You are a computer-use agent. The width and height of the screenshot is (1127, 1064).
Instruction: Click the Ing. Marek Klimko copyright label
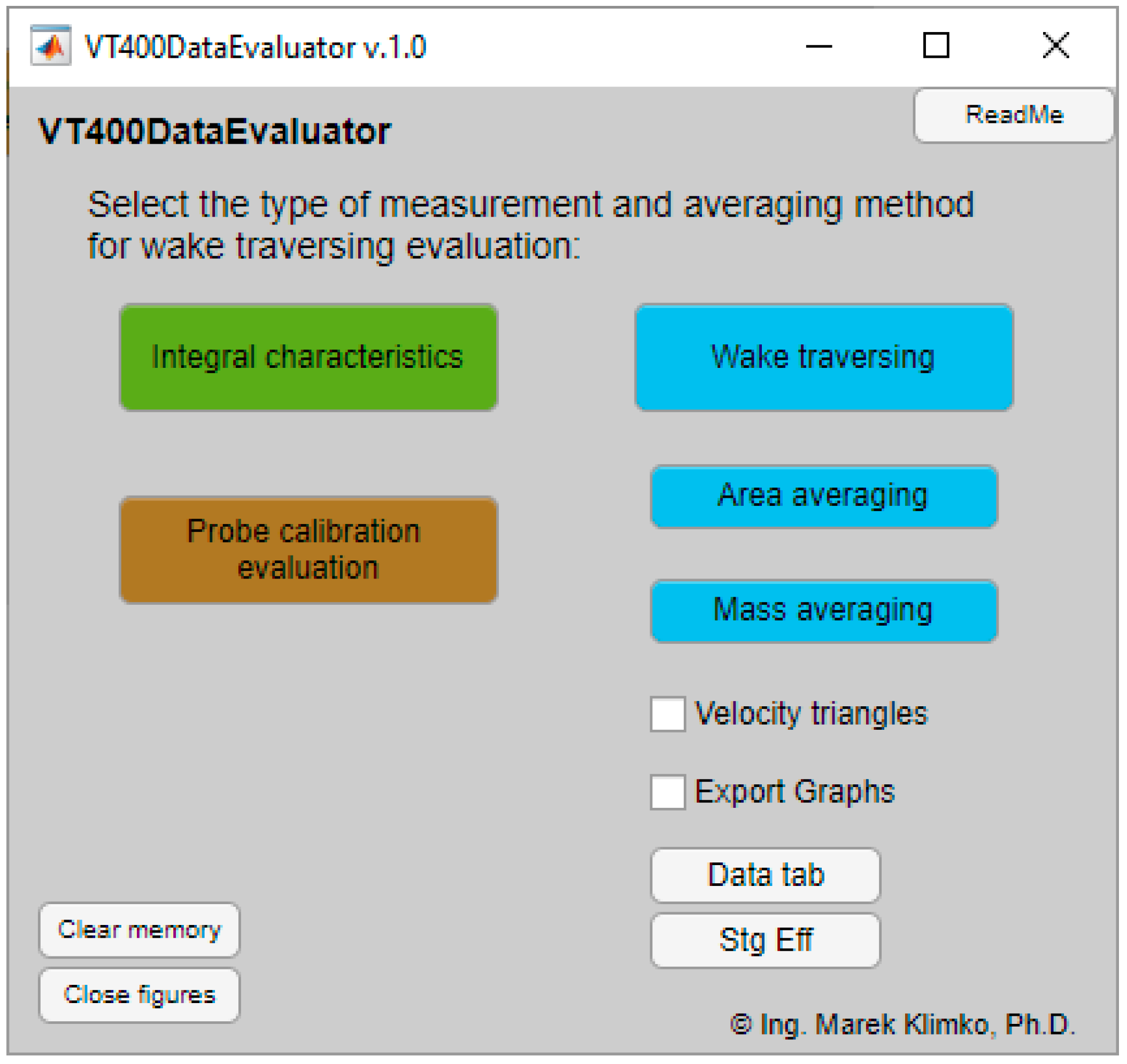(902, 1025)
